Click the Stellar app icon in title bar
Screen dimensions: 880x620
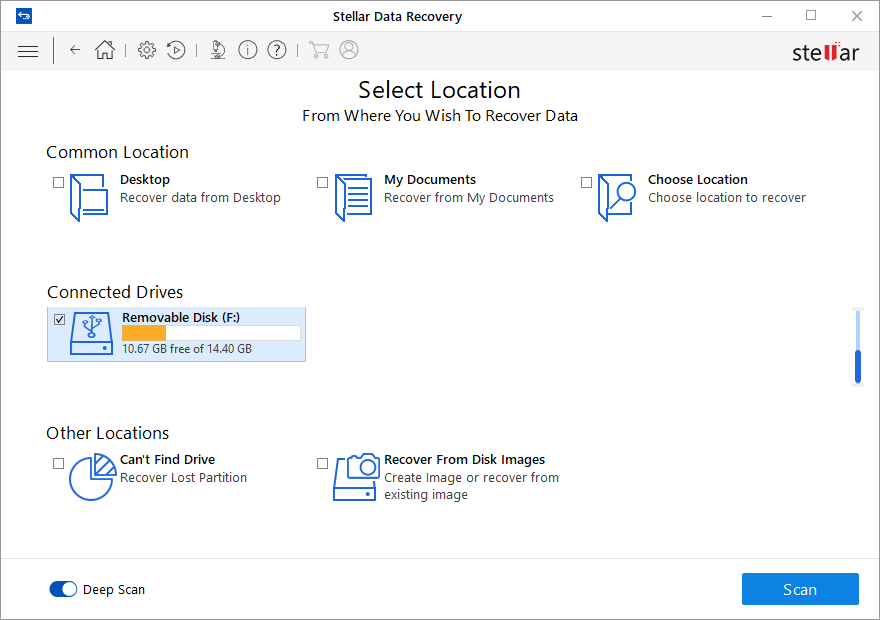[24, 16]
